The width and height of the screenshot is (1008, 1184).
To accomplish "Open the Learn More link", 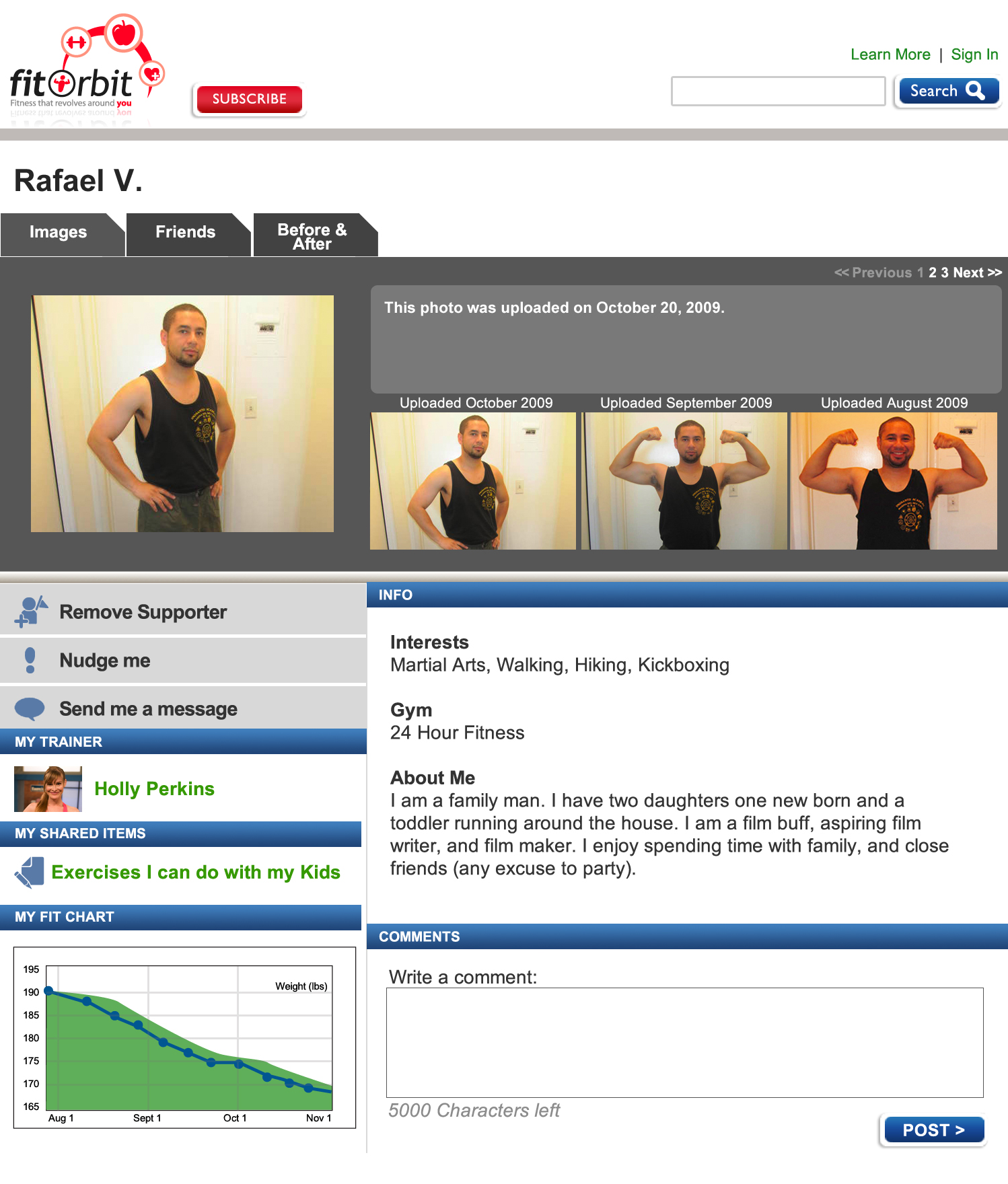I will pyautogui.click(x=890, y=54).
